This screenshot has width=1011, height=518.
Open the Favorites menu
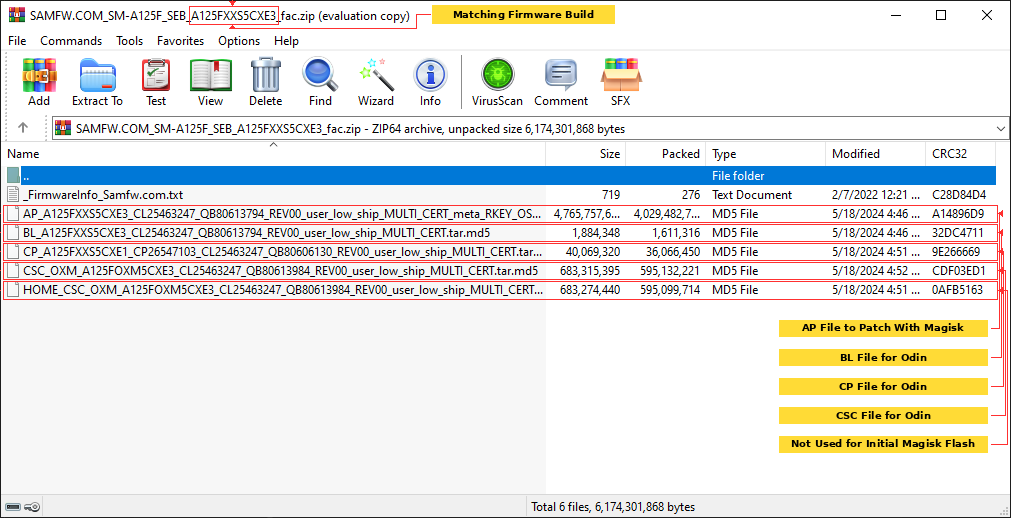(x=181, y=41)
